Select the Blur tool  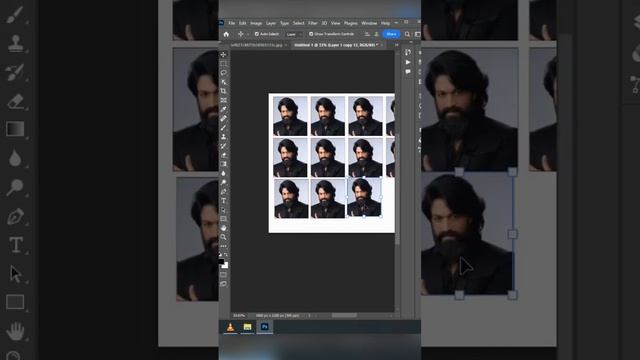(223, 173)
